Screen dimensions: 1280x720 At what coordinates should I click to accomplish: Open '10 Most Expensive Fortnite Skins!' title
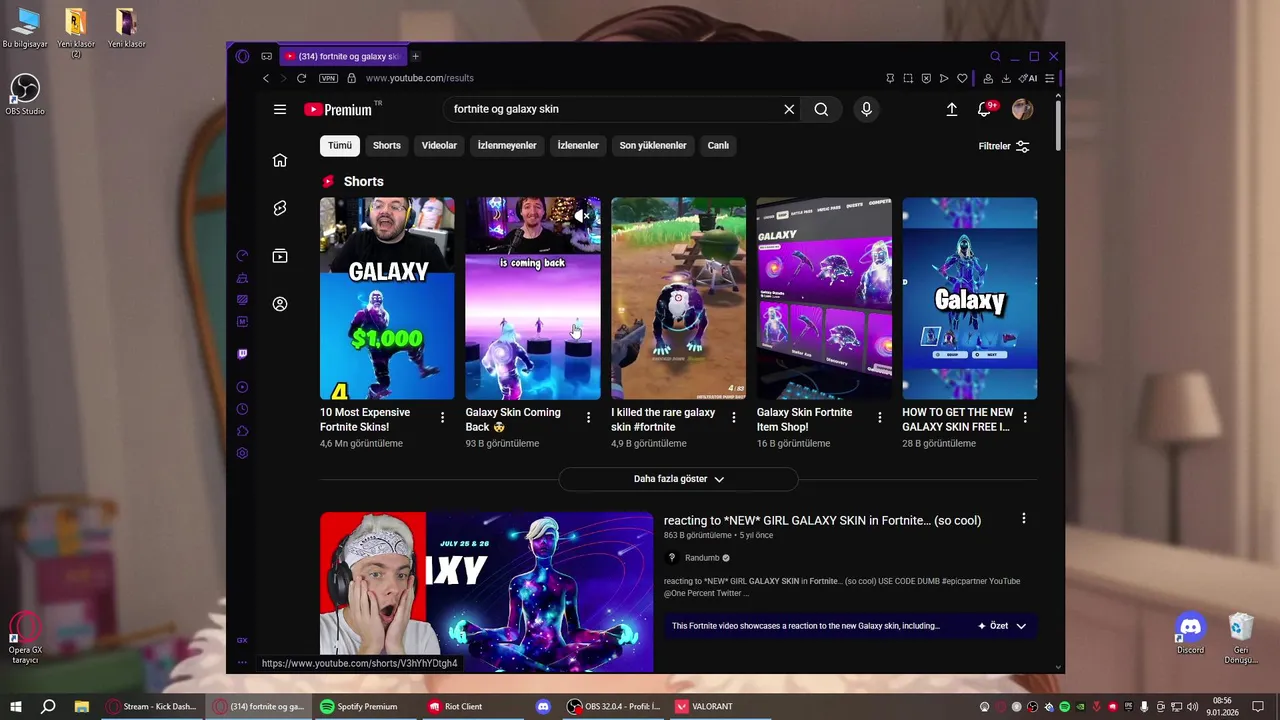(365, 419)
